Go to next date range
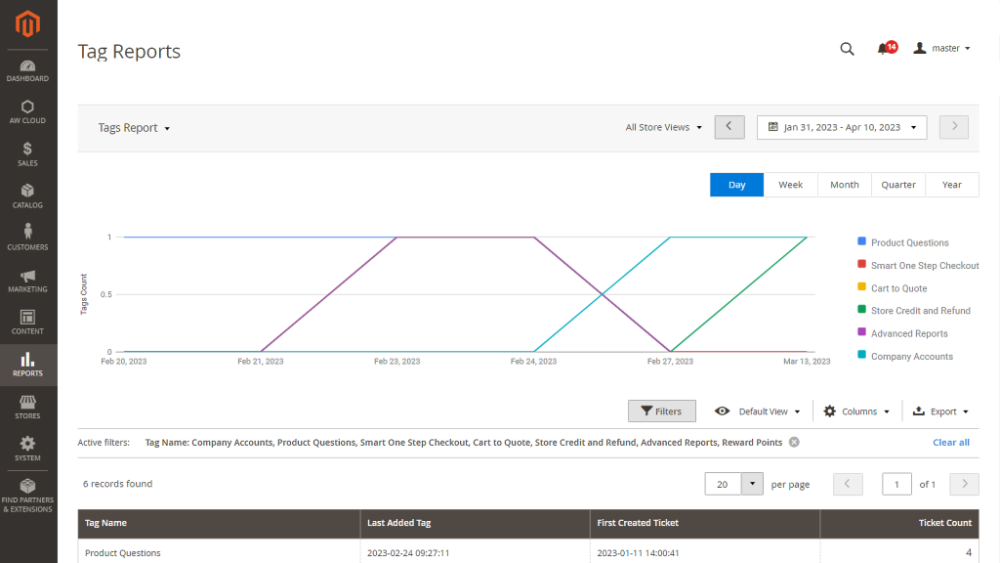The height and width of the screenshot is (563, 1000). click(x=954, y=127)
